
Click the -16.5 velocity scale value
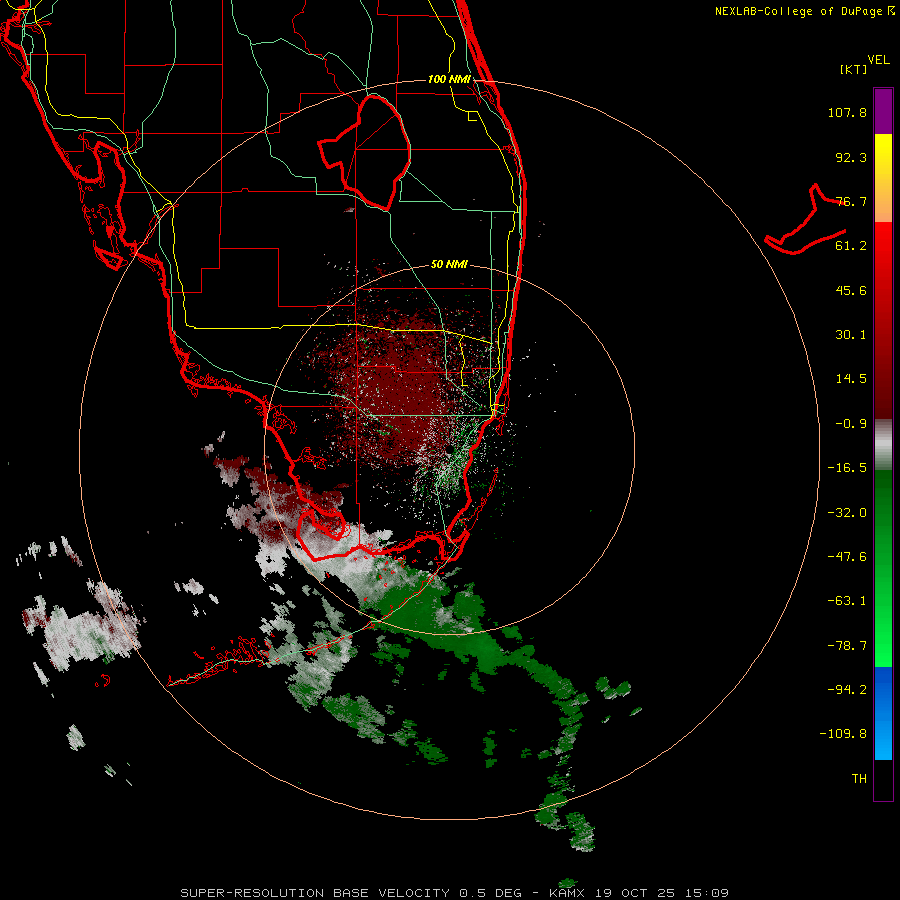847,468
